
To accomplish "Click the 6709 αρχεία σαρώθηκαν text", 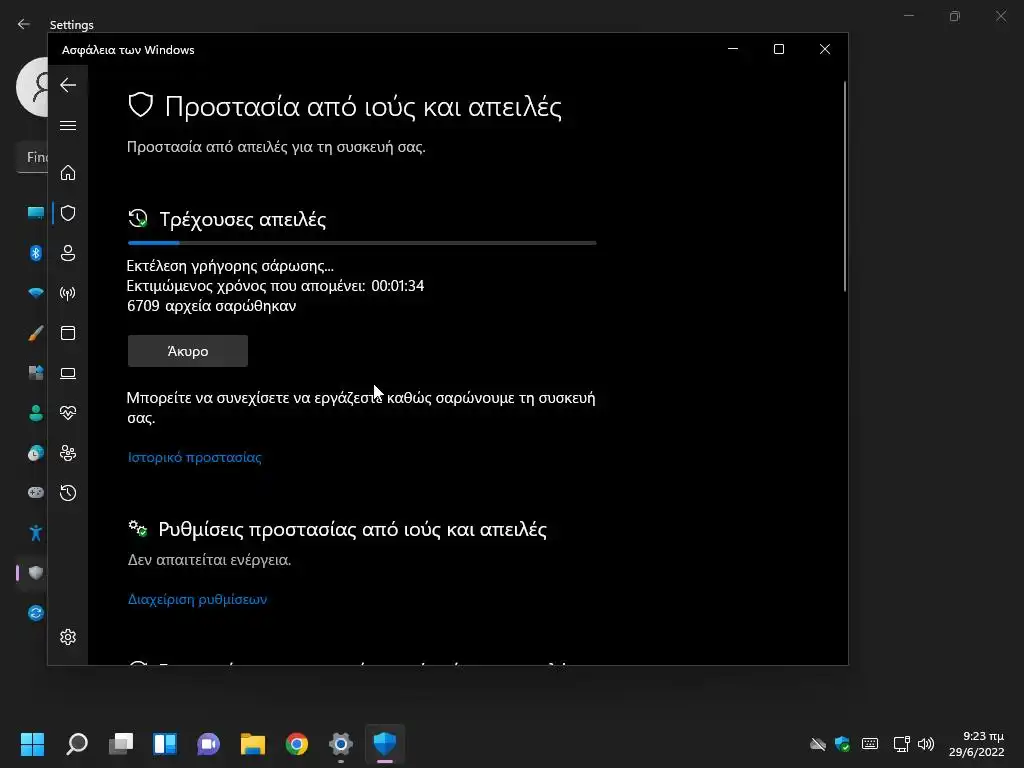I will [212, 306].
